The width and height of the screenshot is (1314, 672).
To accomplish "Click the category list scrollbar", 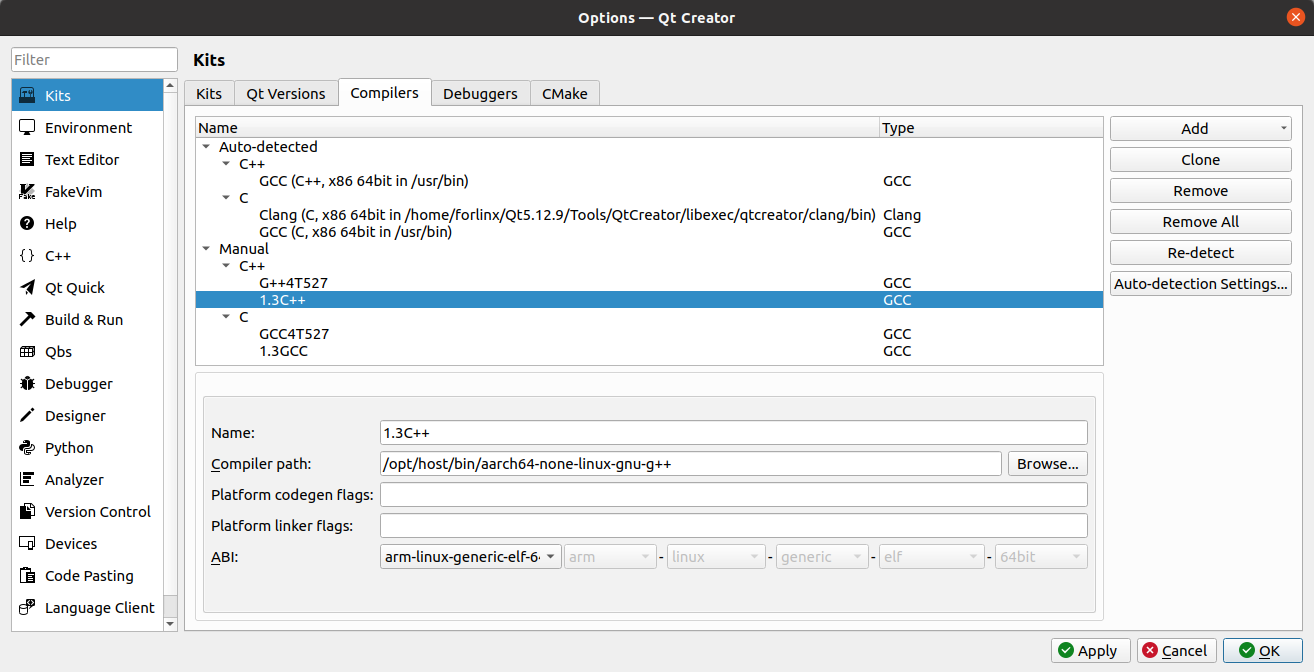I will (x=170, y=355).
